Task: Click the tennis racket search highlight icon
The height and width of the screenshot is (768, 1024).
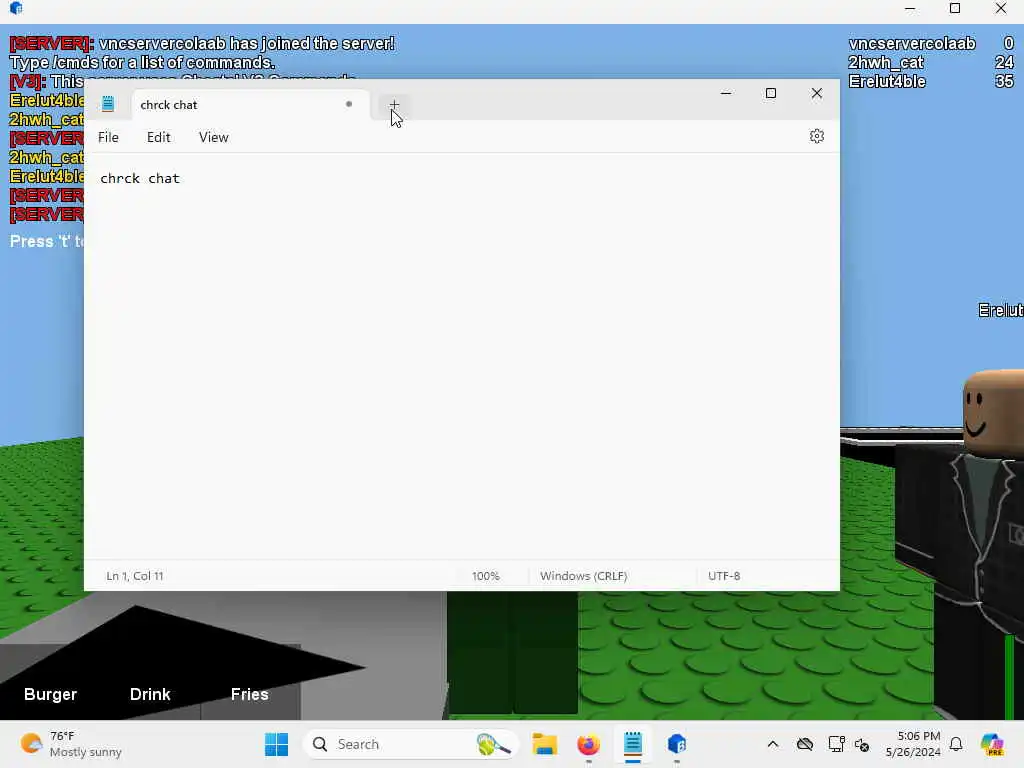Action: (493, 744)
